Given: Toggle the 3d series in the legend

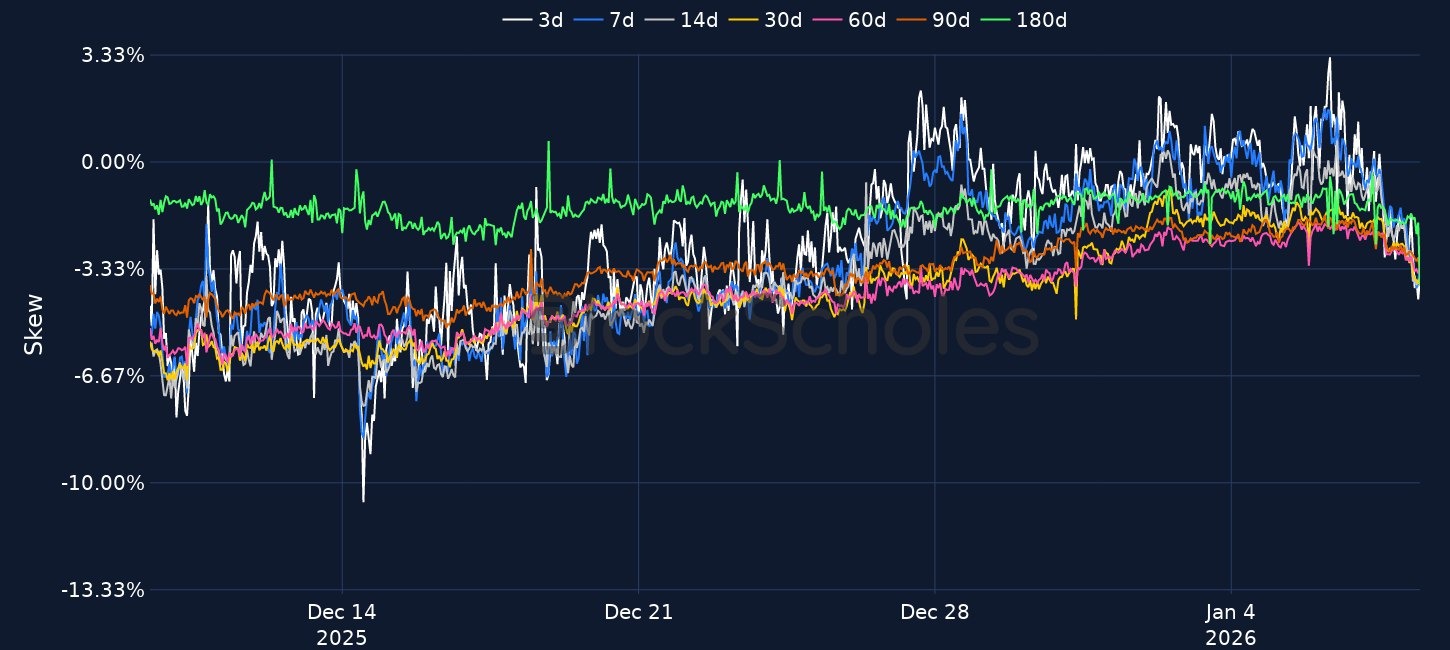Looking at the screenshot, I should [533, 19].
